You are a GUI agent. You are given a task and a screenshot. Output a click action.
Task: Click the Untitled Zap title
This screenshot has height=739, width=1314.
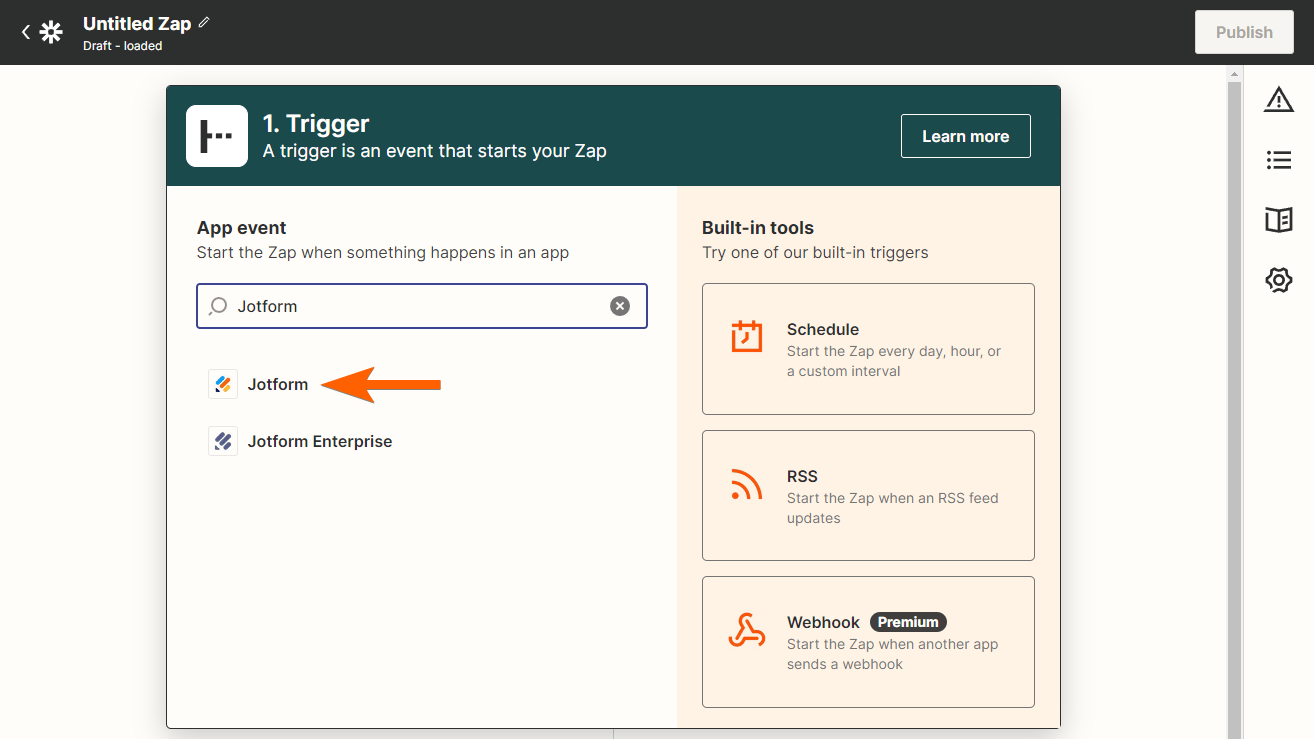click(x=137, y=23)
